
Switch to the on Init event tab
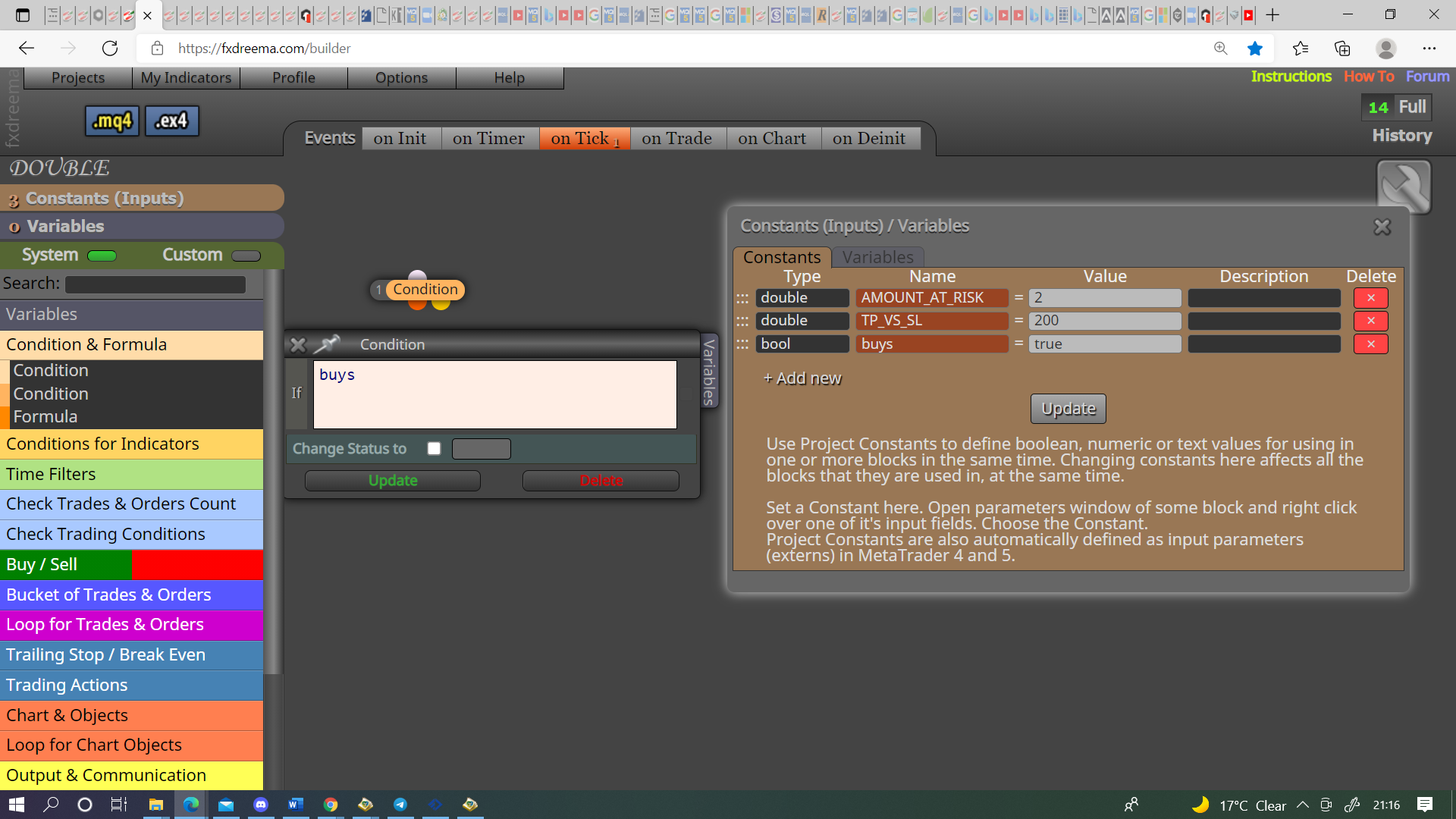coord(400,138)
